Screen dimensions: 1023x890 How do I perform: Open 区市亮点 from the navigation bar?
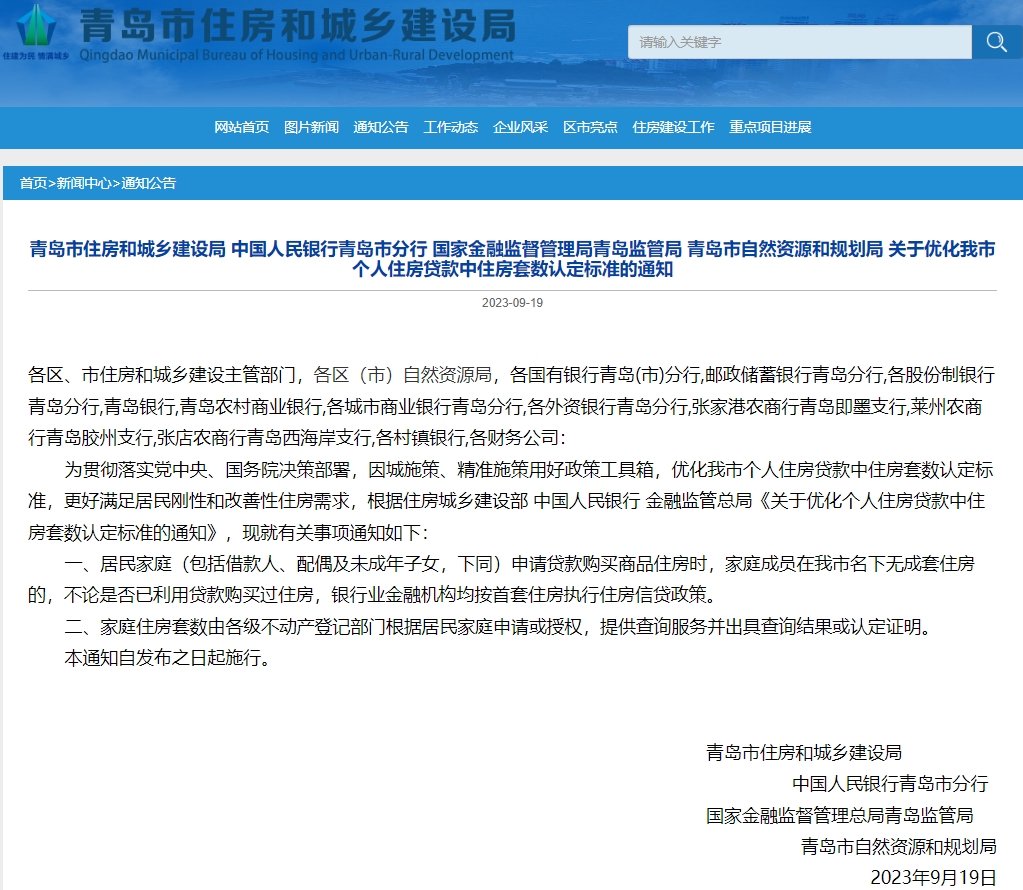(x=590, y=127)
